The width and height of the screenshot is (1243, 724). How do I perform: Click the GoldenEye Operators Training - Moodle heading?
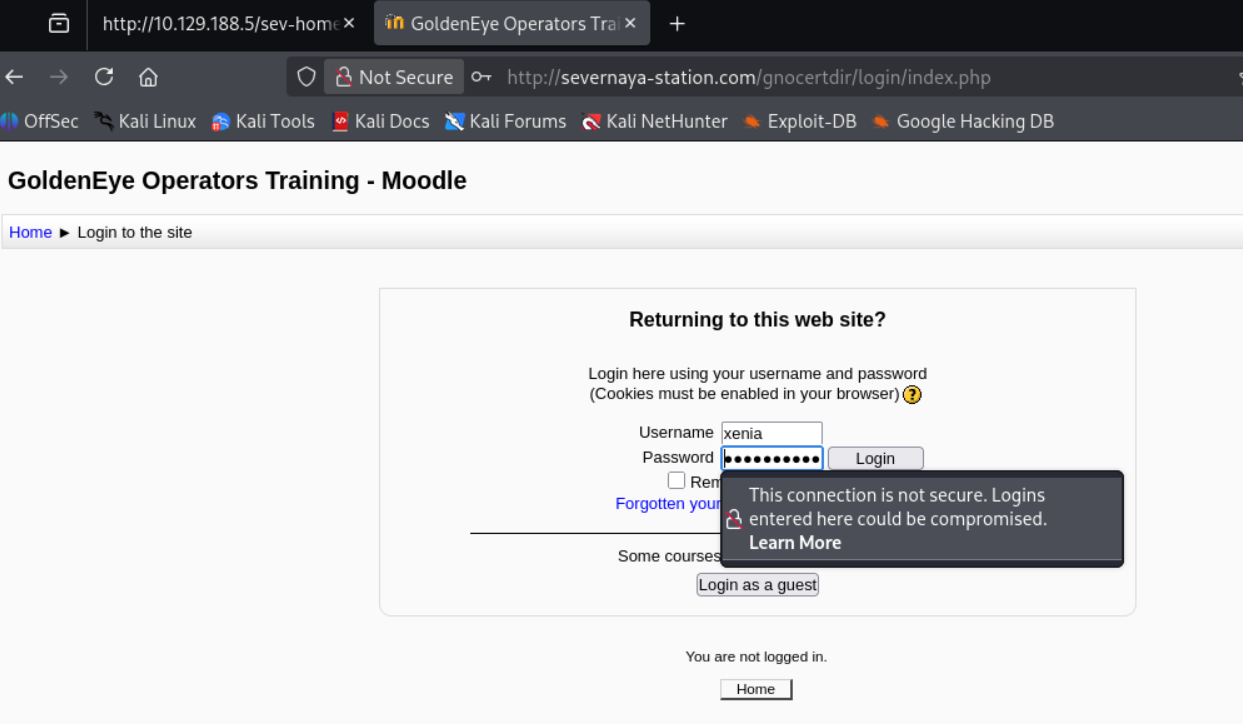pyautogui.click(x=237, y=181)
